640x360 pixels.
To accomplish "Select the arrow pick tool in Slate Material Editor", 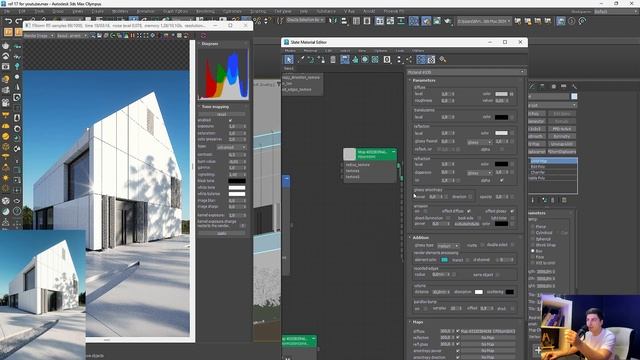I will (289, 60).
